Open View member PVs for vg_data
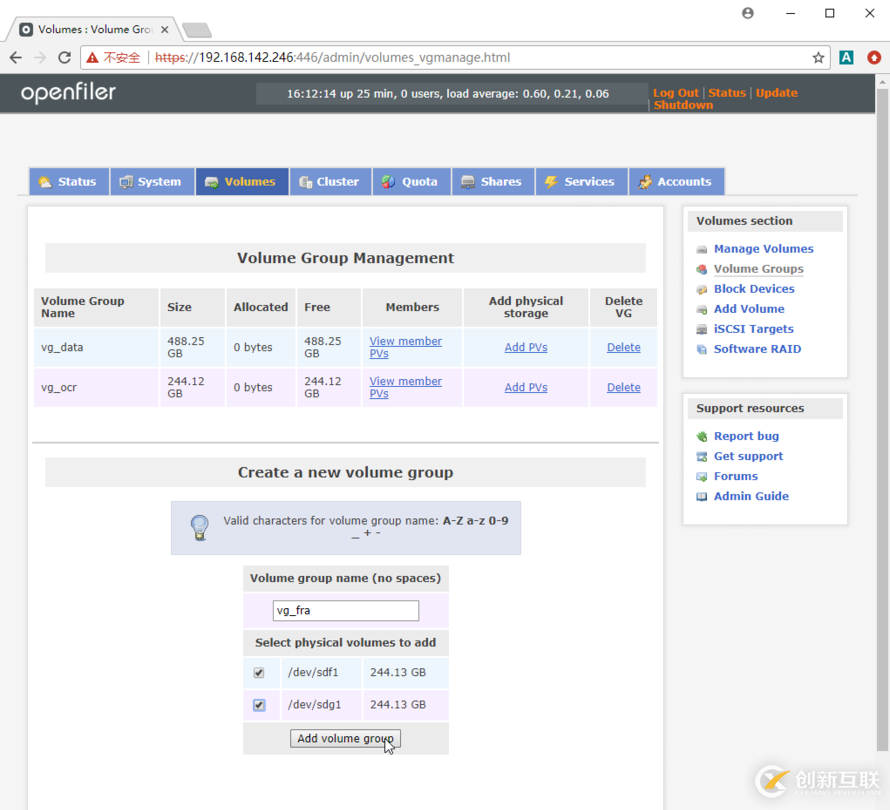Image resolution: width=890 pixels, height=810 pixels. point(405,347)
